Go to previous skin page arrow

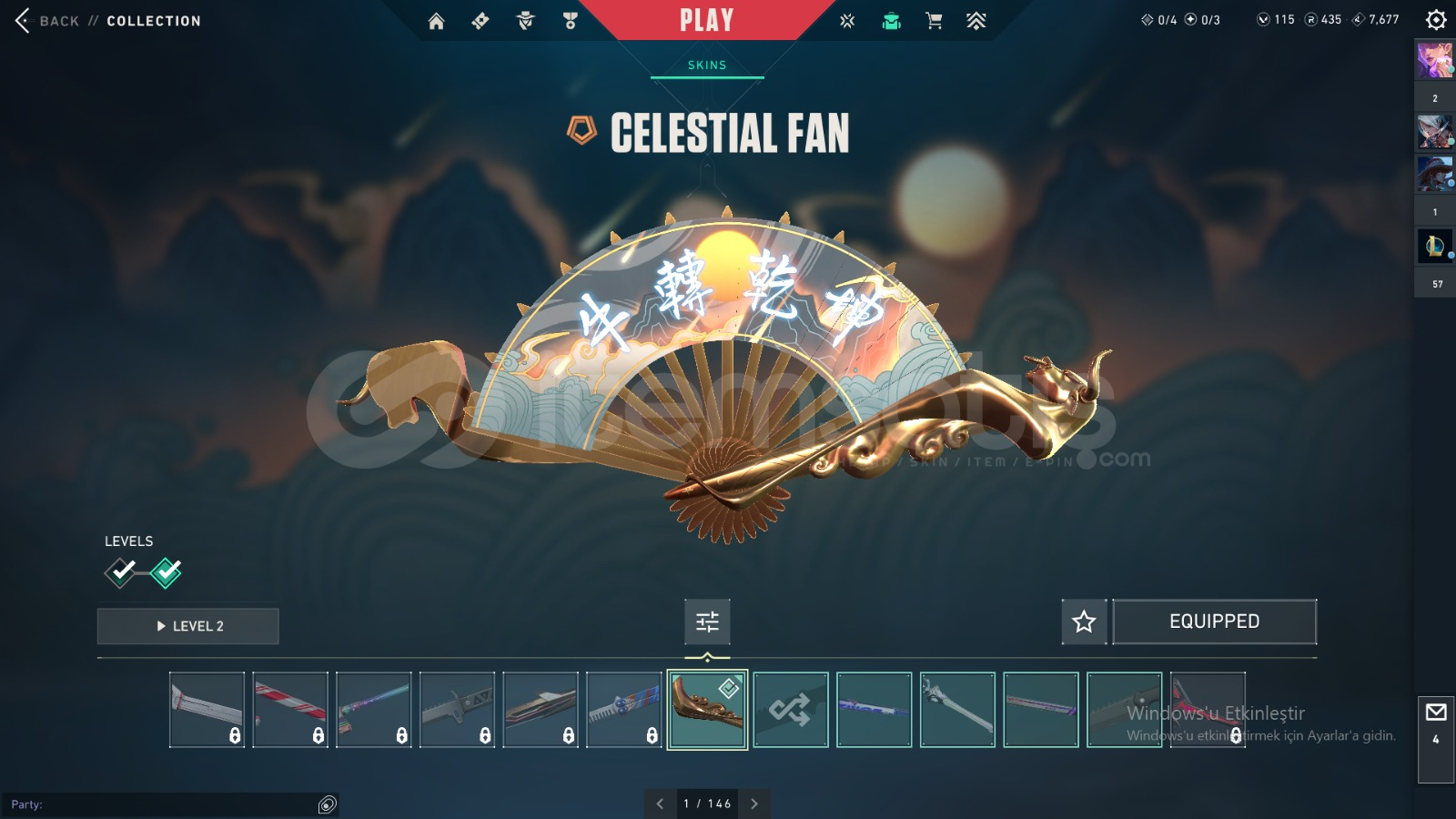click(660, 804)
